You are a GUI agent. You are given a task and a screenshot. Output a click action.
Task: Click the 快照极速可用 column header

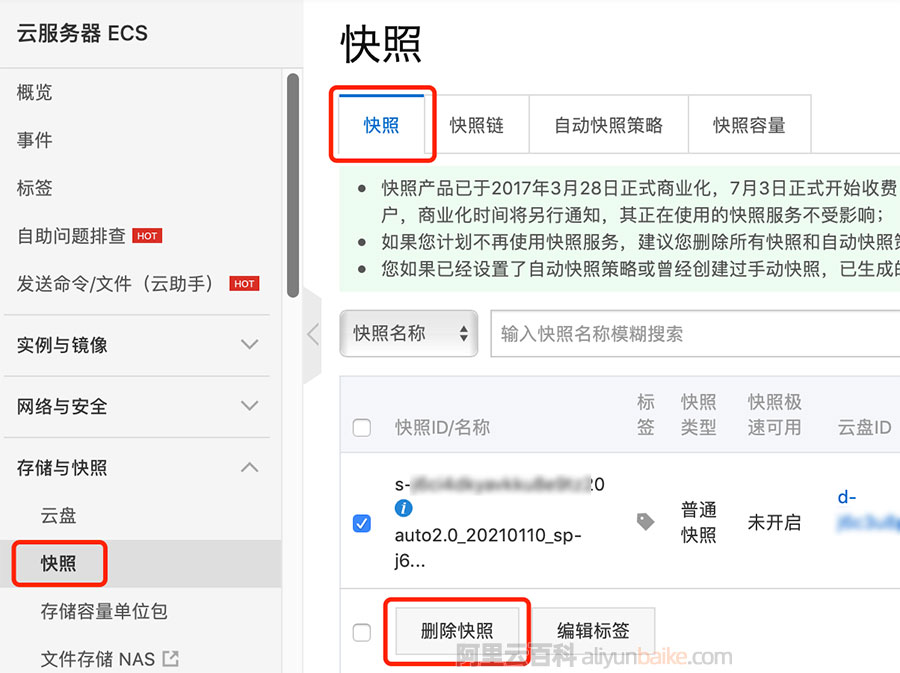(x=774, y=414)
